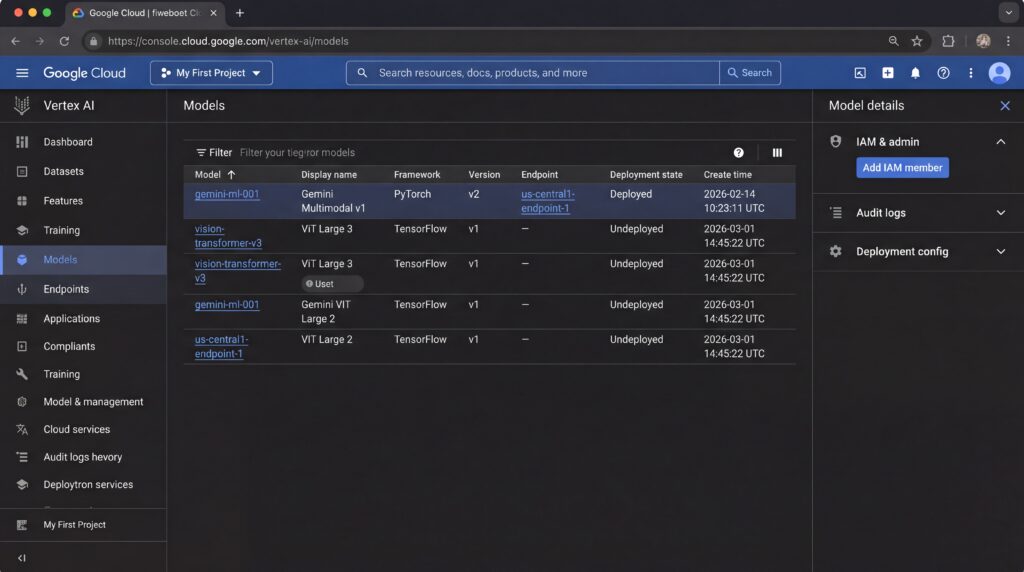The width and height of the screenshot is (1024, 572).
Task: Open table help question mark icon
Action: point(738,152)
